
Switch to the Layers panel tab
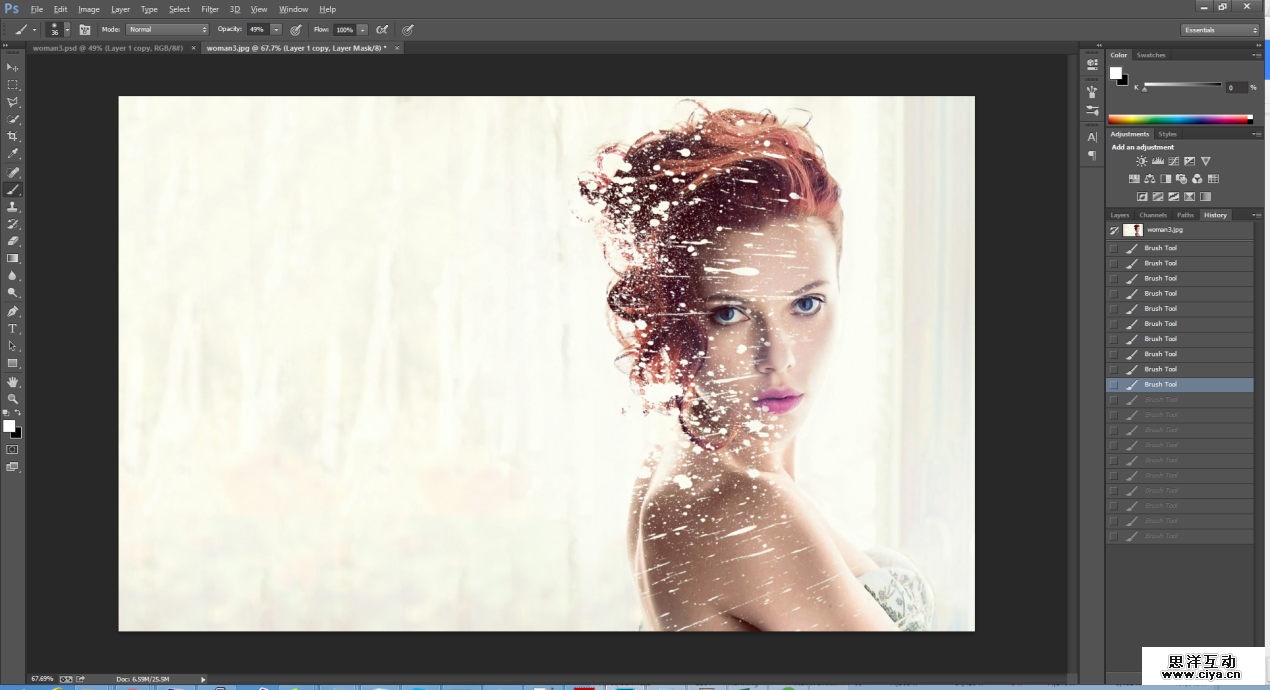click(x=1119, y=215)
